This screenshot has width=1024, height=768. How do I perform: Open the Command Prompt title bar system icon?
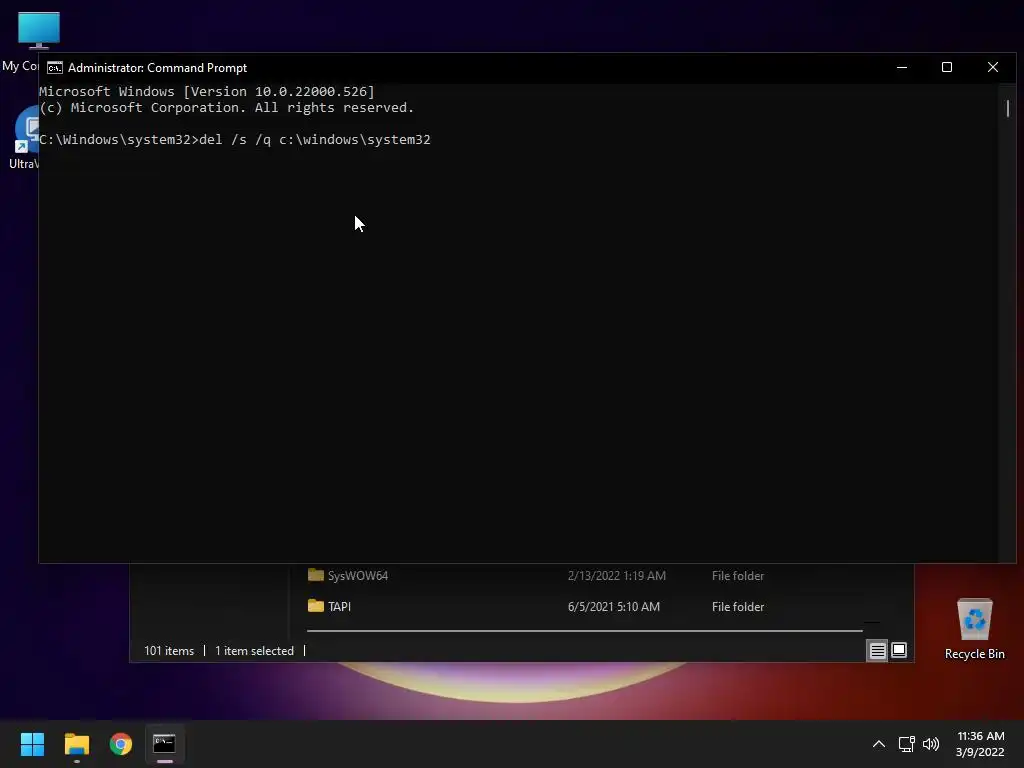point(55,68)
